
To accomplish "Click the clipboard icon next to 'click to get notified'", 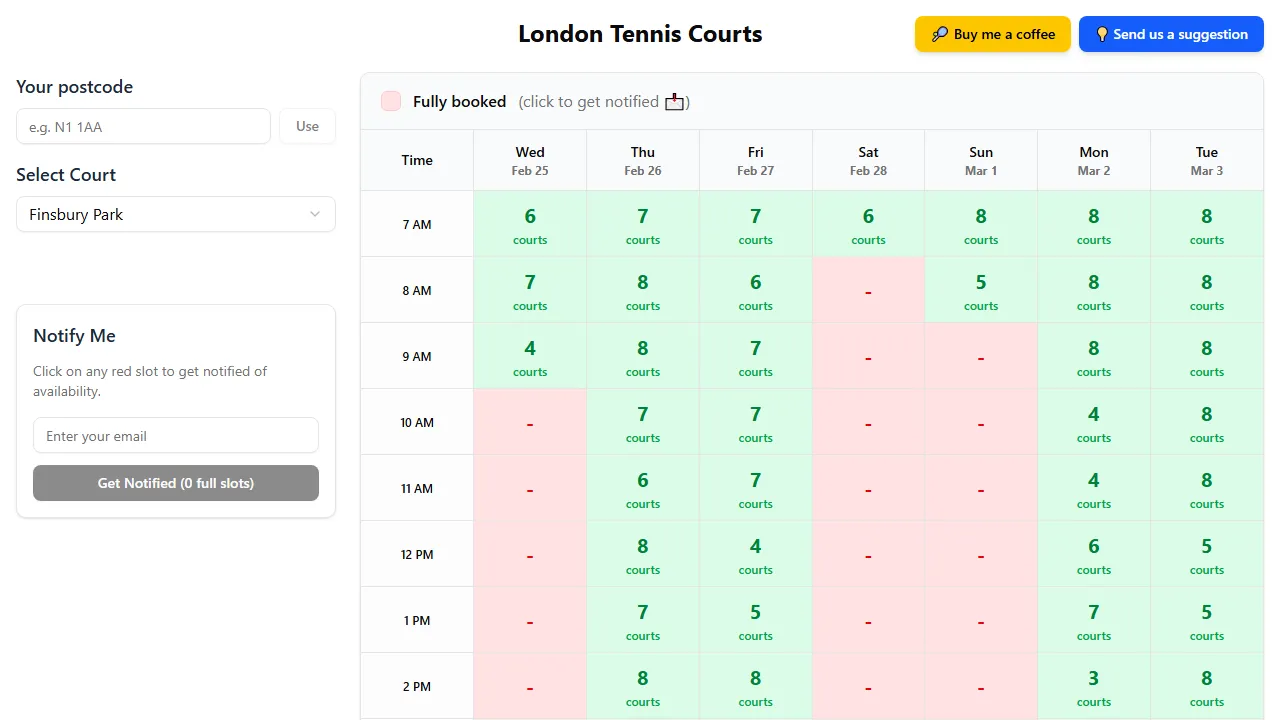I will click(x=673, y=101).
